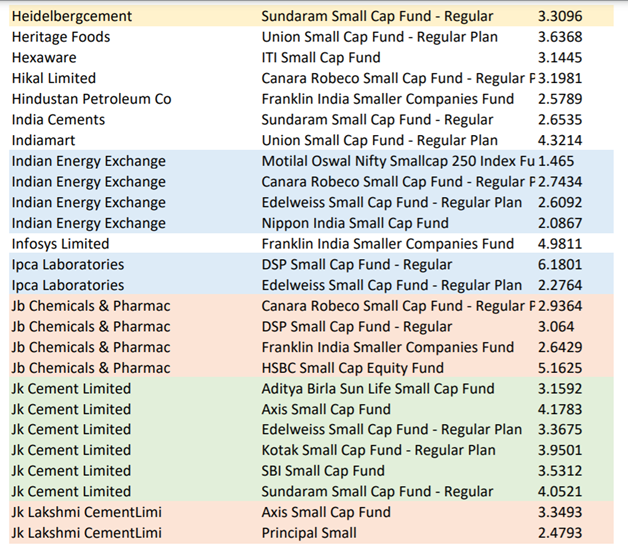
Task: Select Union Small Cap Fund in Indiamart row
Action: 380,141
